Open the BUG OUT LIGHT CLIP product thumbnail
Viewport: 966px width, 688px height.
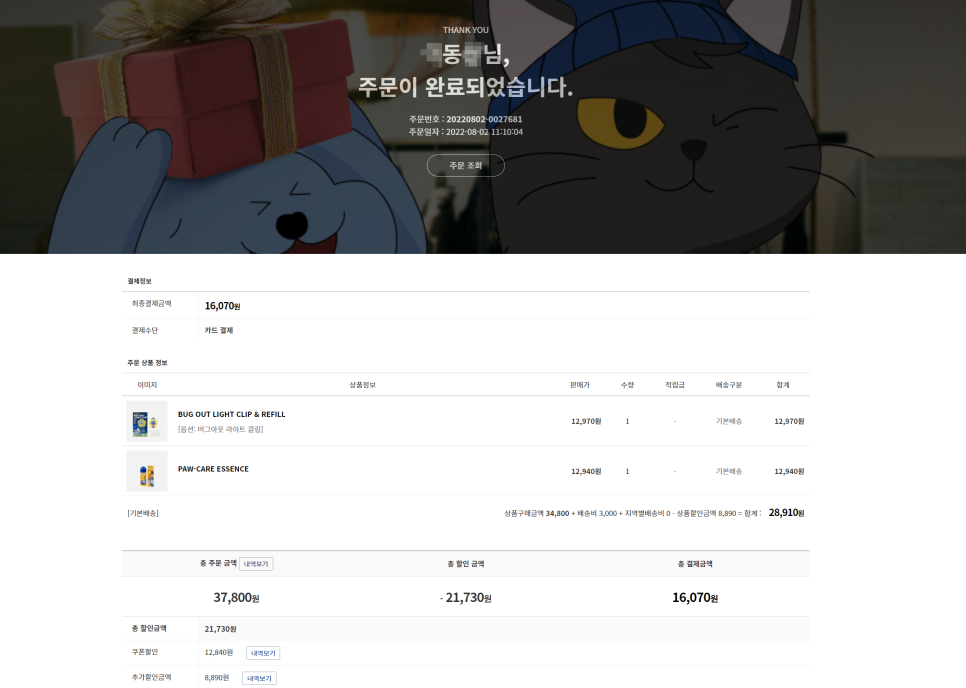147,421
